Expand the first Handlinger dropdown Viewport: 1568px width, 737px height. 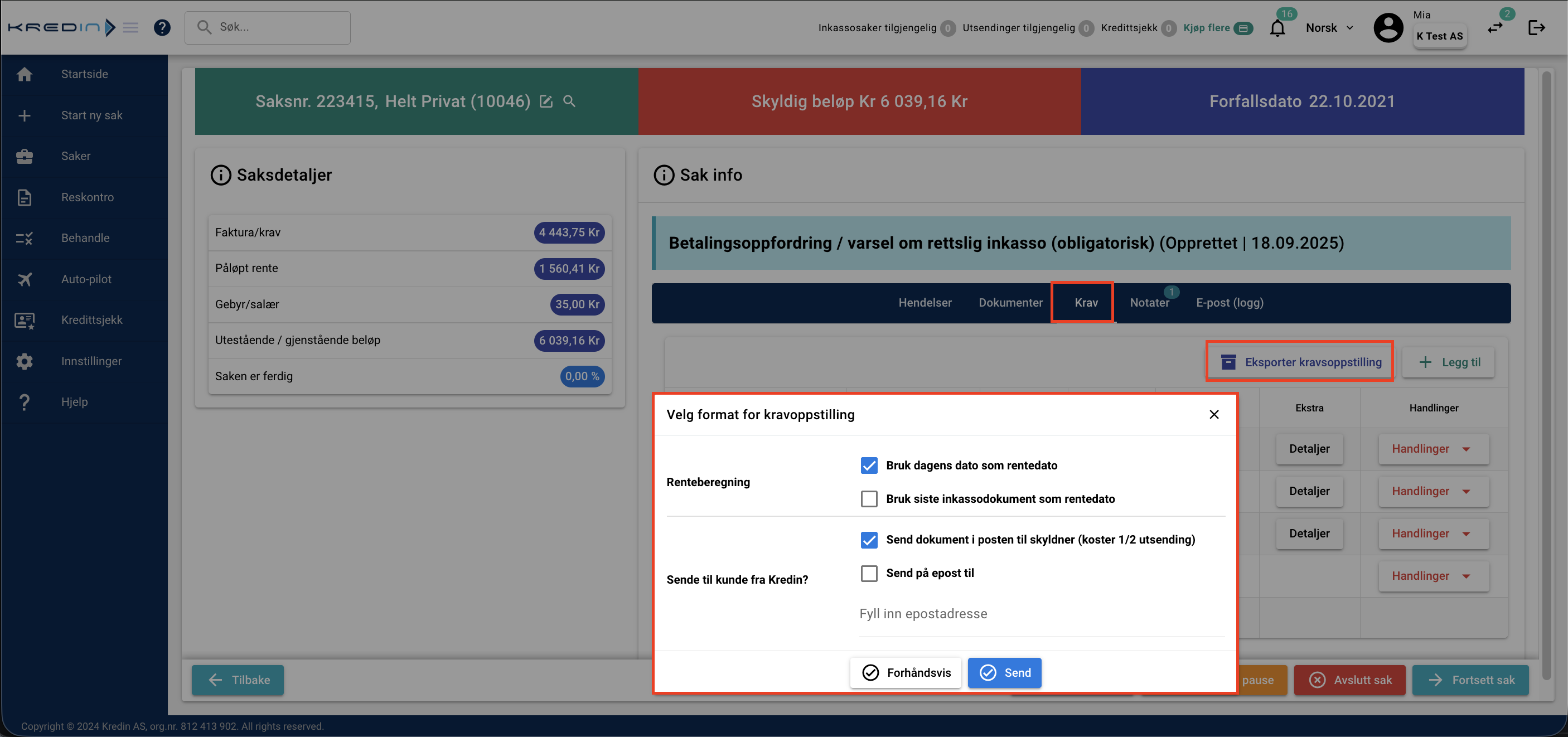pos(1433,449)
